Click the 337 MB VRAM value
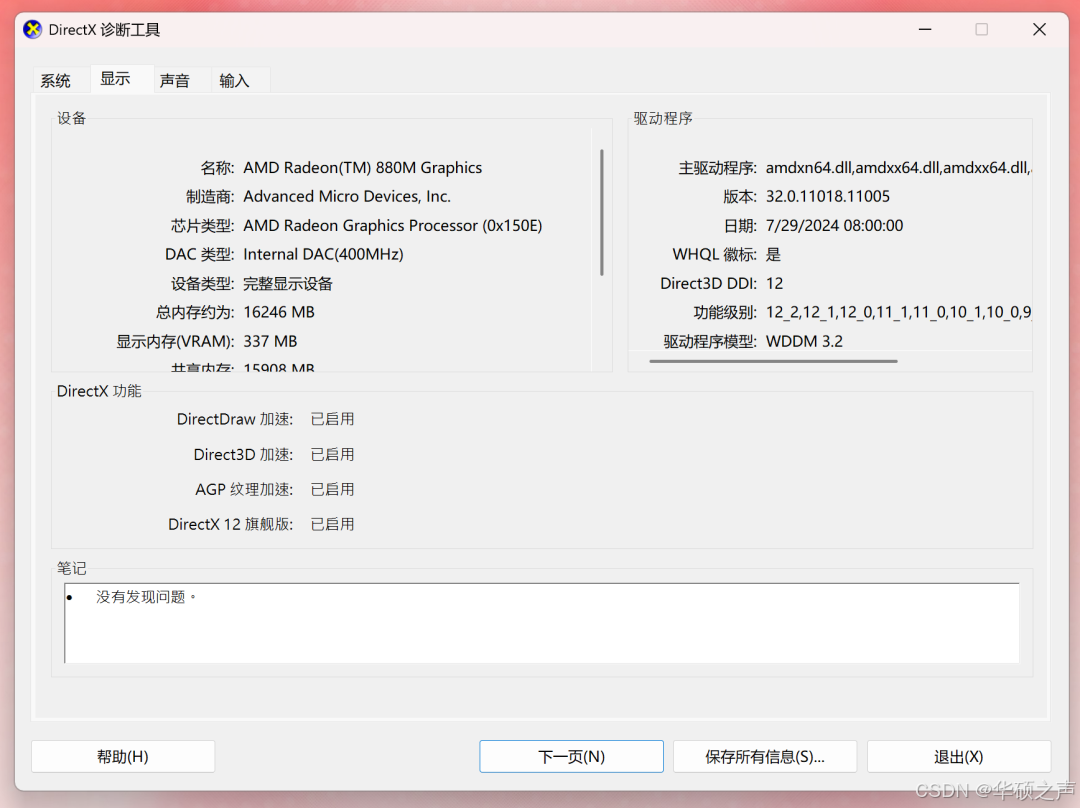Image resolution: width=1080 pixels, height=808 pixels. (270, 342)
